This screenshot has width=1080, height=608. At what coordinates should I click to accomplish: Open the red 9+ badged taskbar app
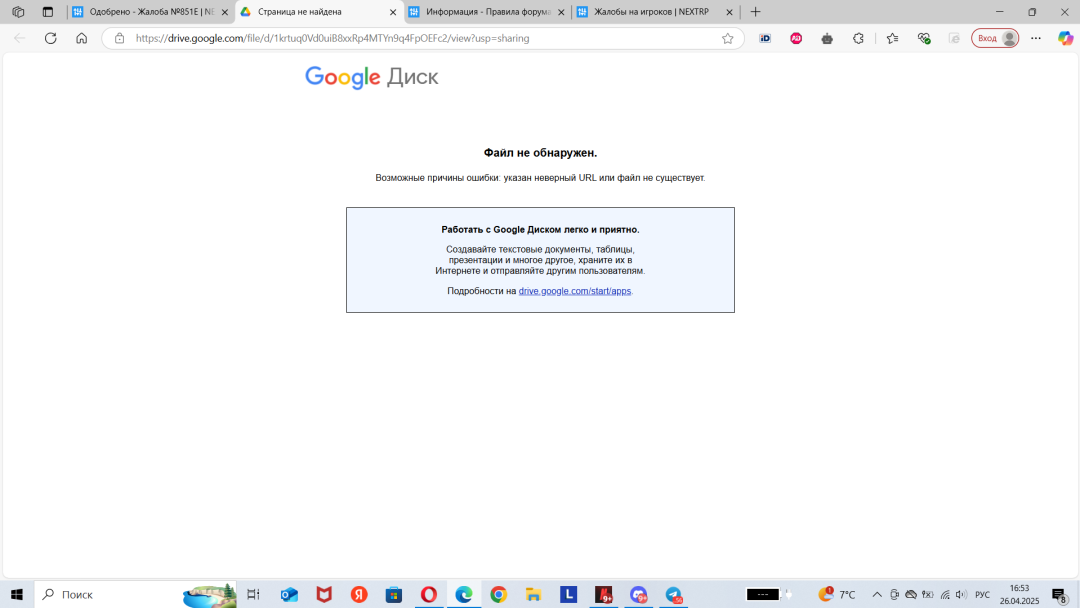point(603,594)
